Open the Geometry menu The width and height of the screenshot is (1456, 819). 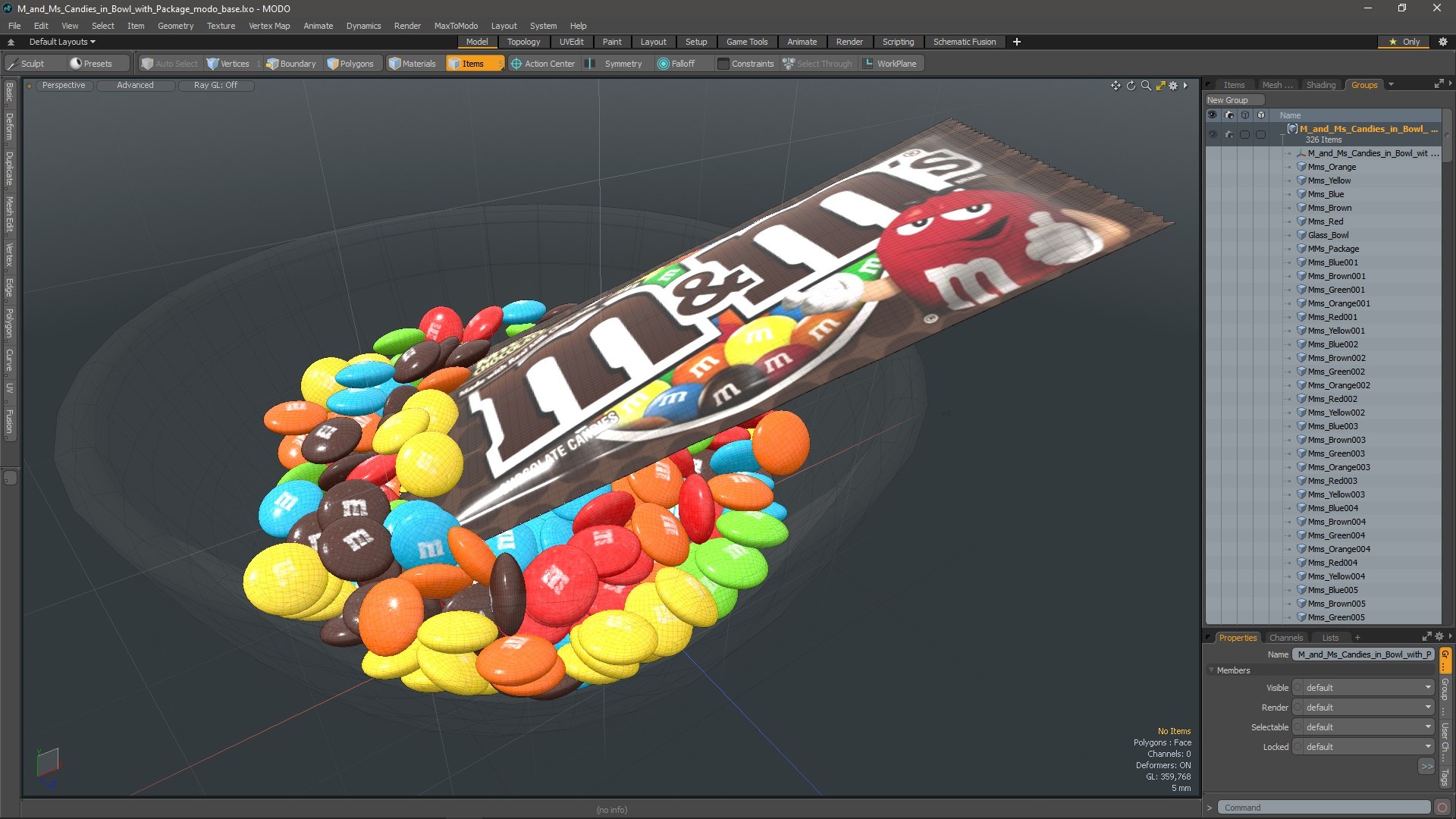point(175,26)
